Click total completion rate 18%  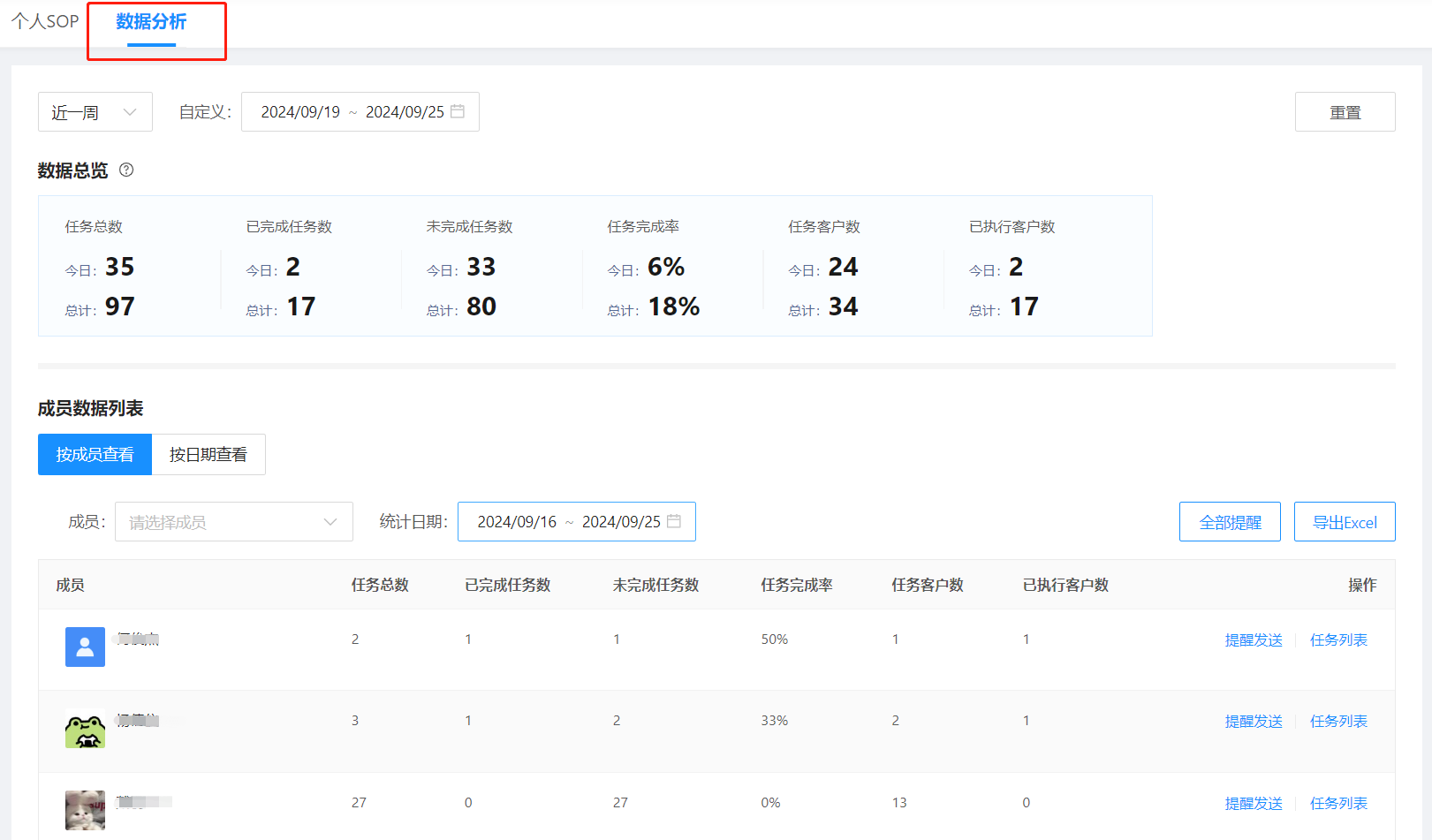click(x=674, y=306)
